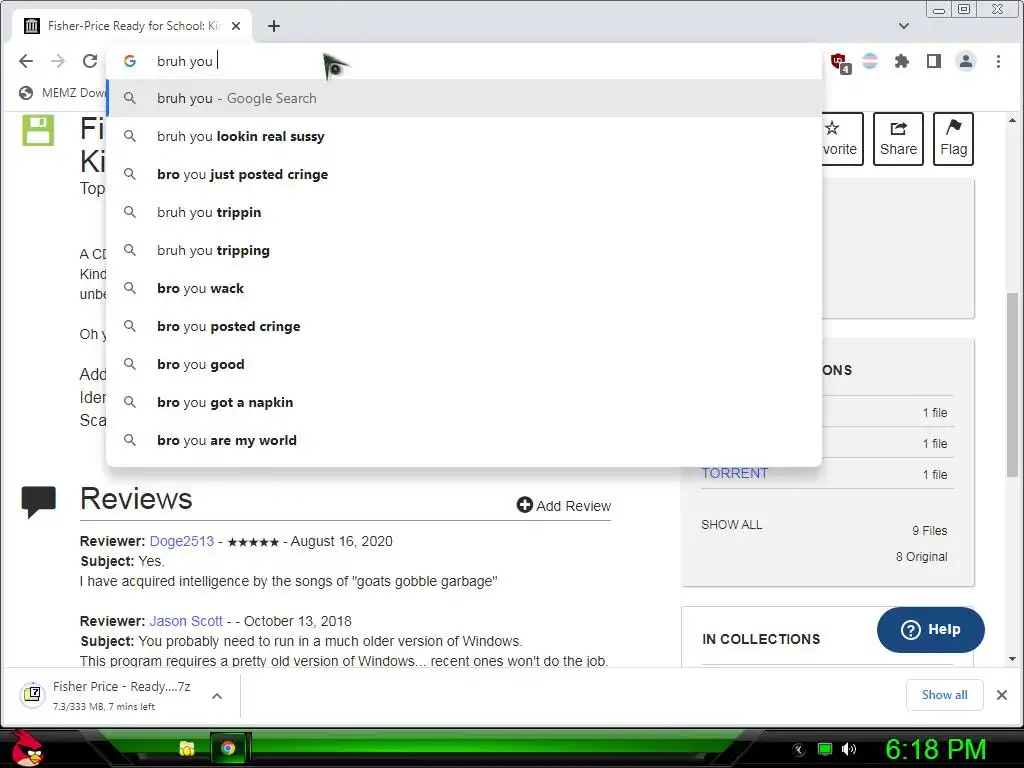The height and width of the screenshot is (768, 1024).
Task: Click the browser forward arrow
Action: (x=58, y=61)
